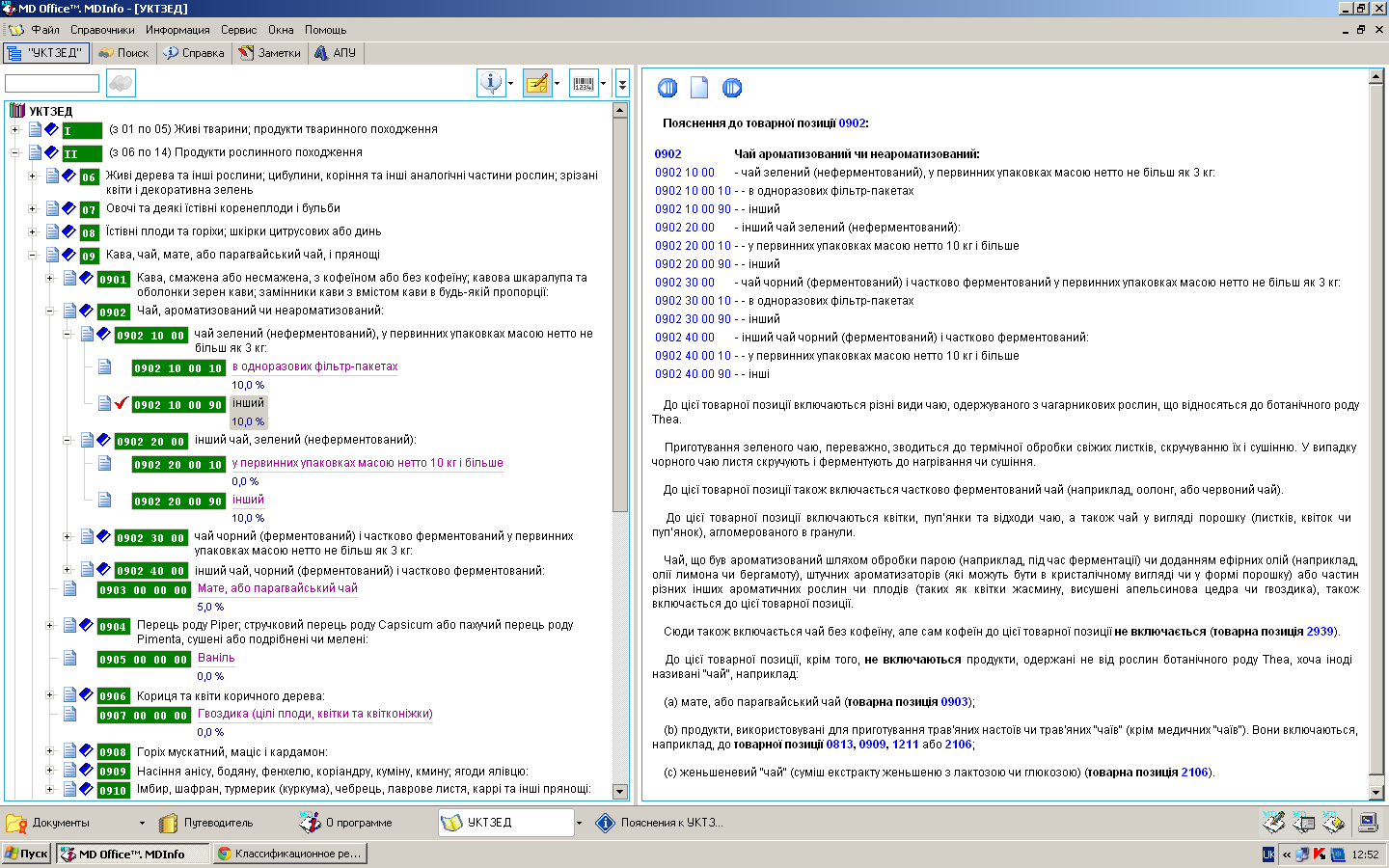Switch to the Справка tab
Viewport: 1389px width, 868px height.
coord(193,53)
